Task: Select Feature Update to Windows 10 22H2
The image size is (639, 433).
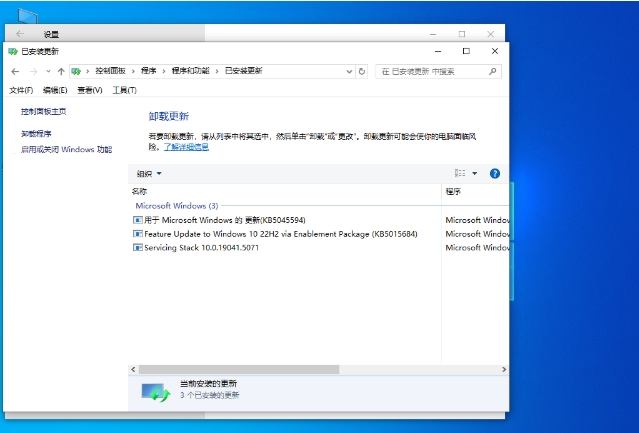Action: [x=280, y=233]
